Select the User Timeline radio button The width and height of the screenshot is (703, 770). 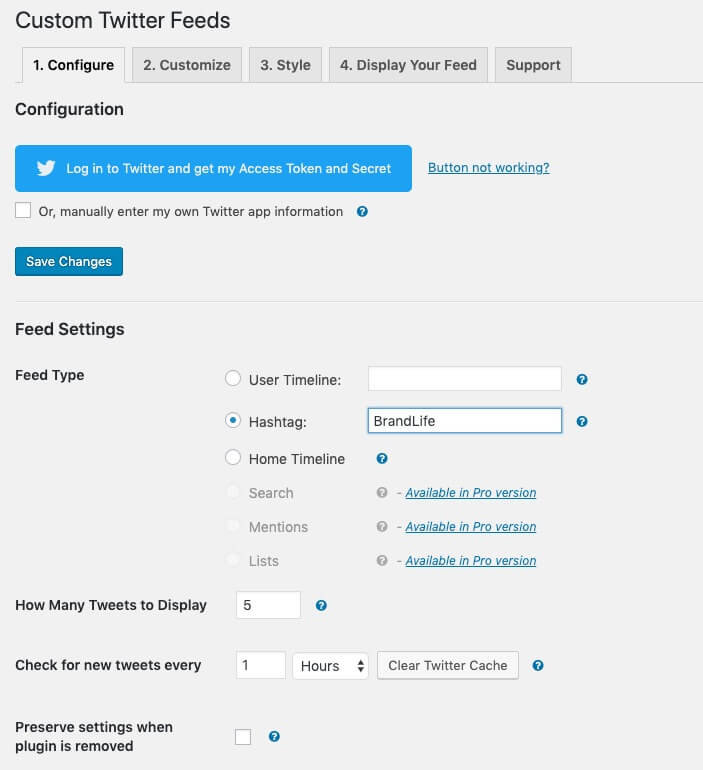click(233, 379)
